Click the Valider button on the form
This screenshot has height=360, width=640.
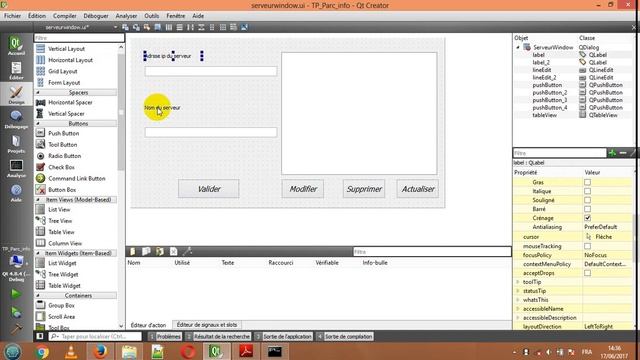[209, 189]
